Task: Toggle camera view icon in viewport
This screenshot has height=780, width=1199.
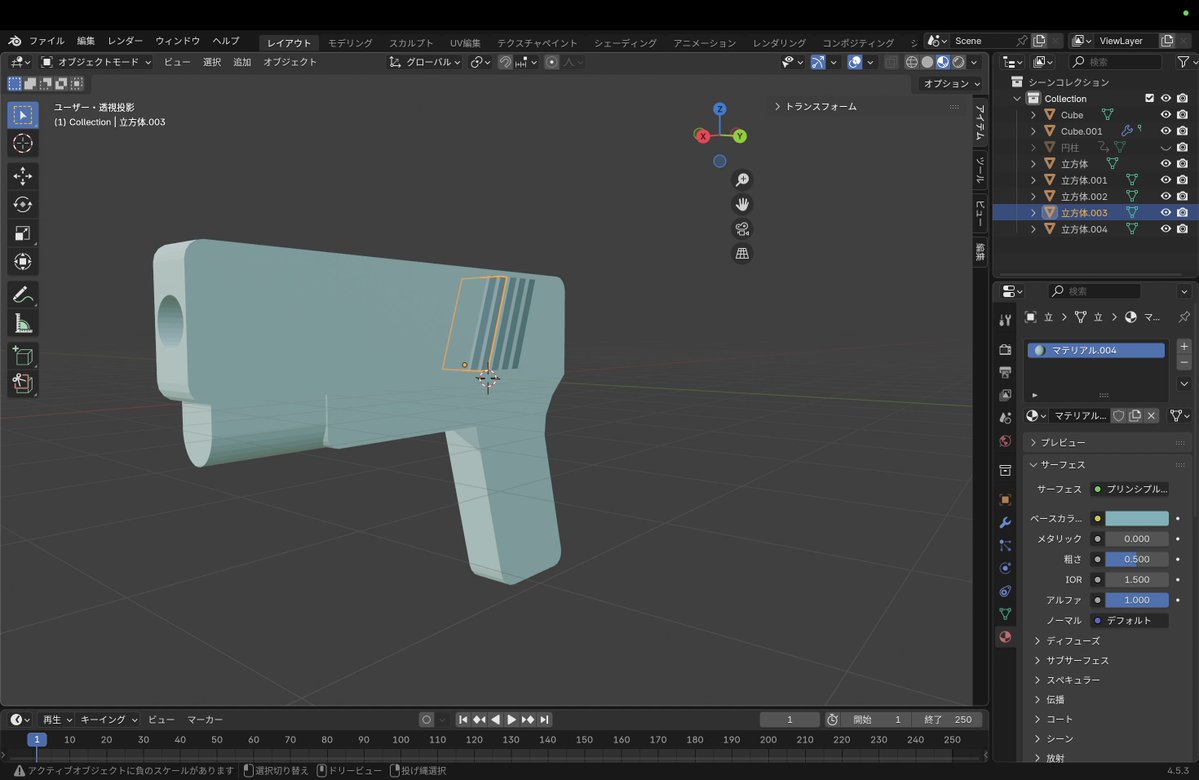Action: coord(742,229)
